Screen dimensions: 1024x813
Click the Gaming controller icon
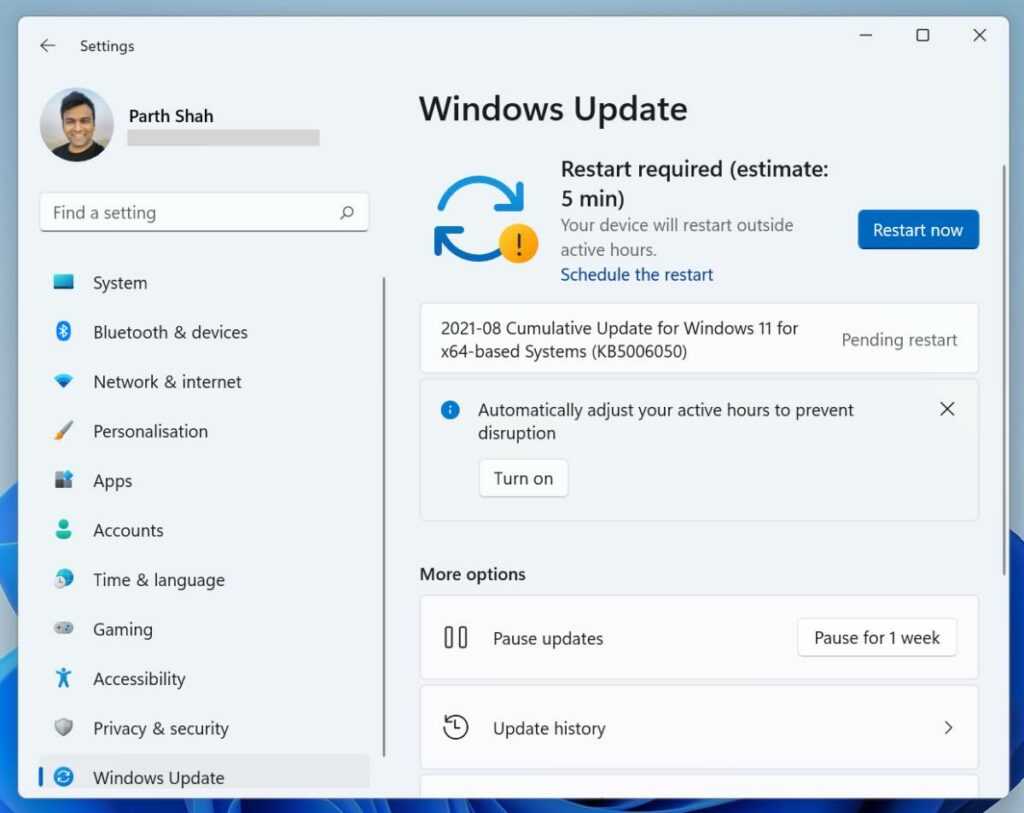[x=64, y=629]
